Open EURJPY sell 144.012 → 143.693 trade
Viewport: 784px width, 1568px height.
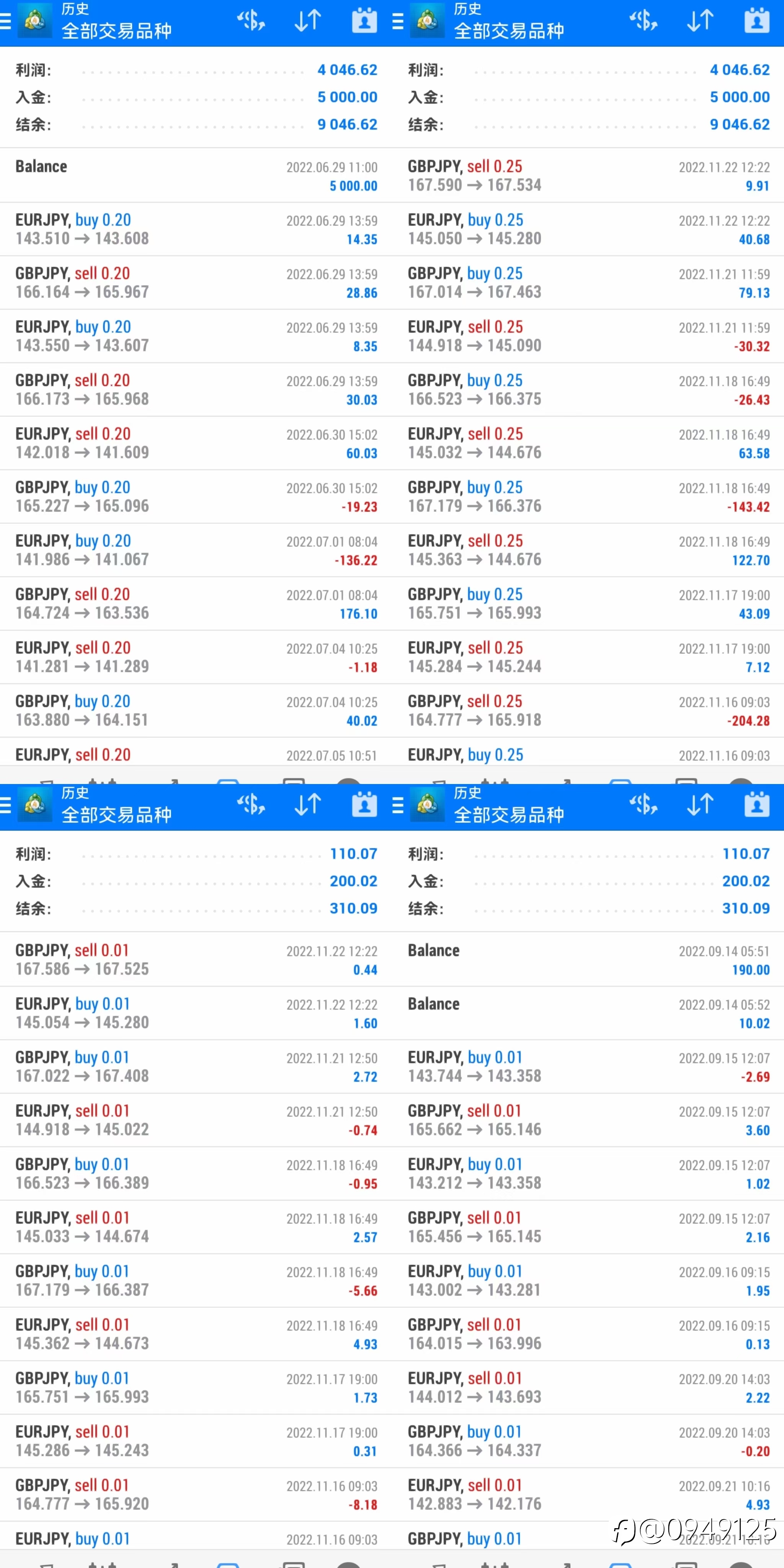point(588,1388)
